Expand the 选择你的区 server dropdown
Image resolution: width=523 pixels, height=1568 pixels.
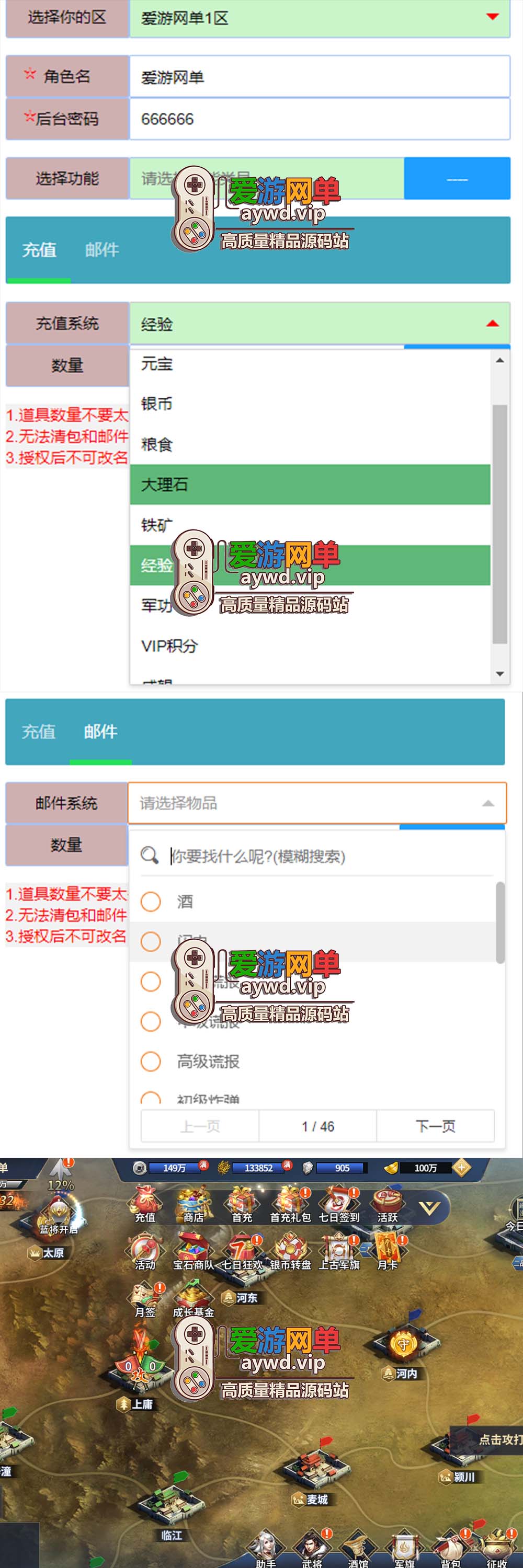coord(320,18)
